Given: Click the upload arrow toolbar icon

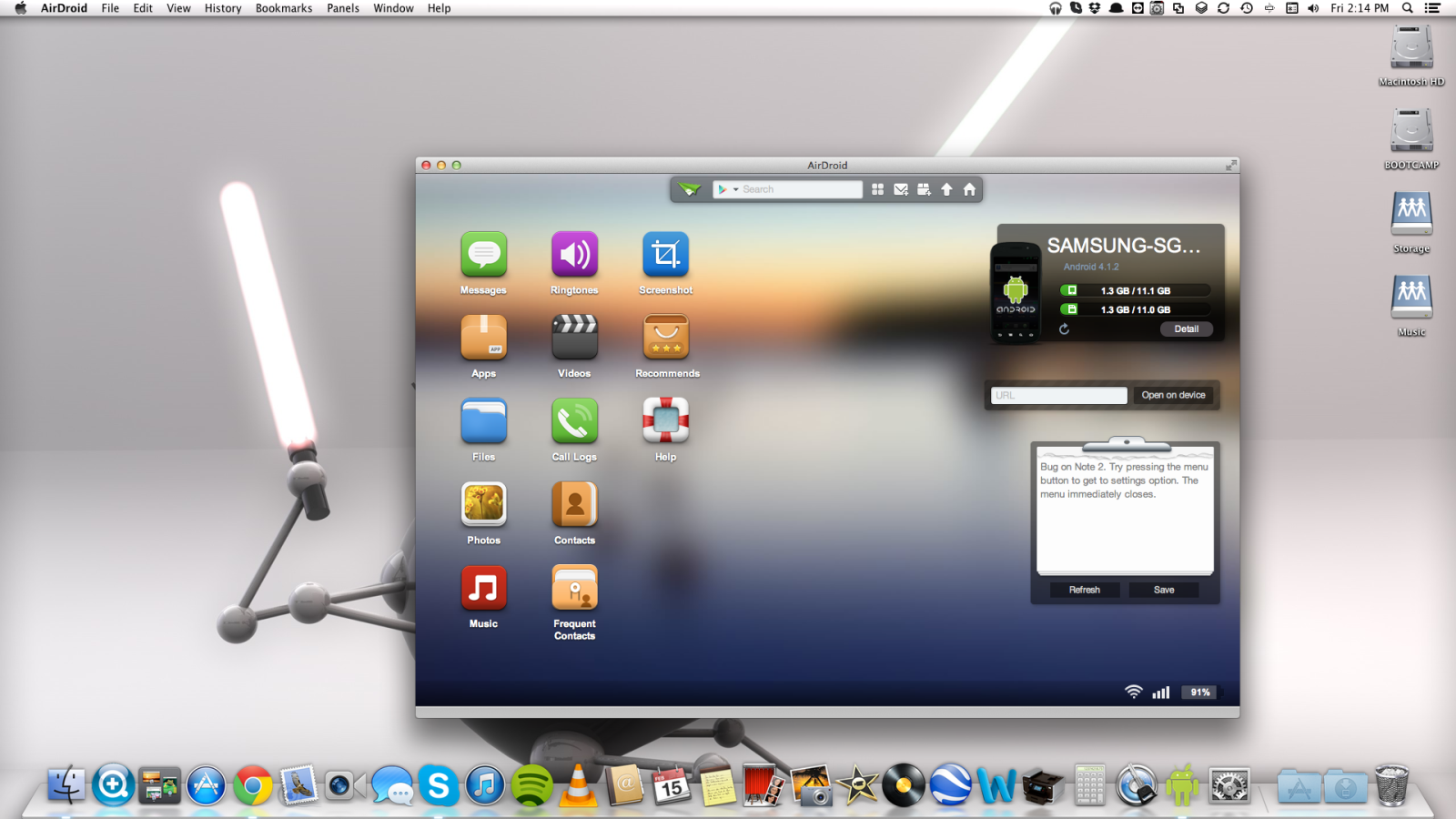Looking at the screenshot, I should point(946,189).
